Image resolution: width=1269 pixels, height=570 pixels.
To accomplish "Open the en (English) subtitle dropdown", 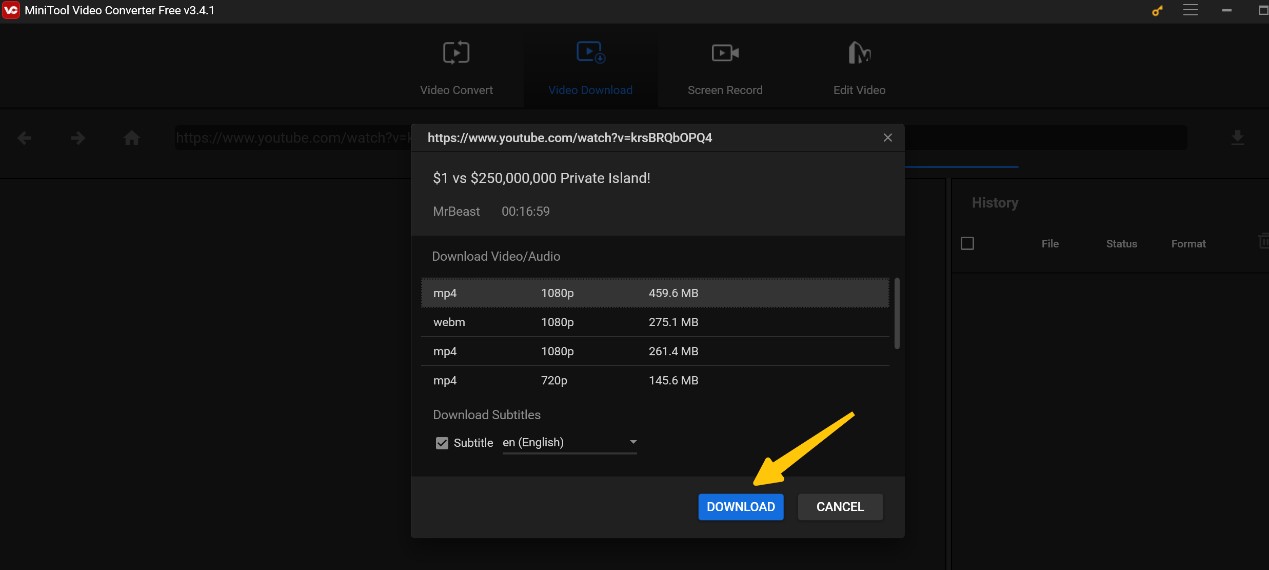I will click(570, 443).
